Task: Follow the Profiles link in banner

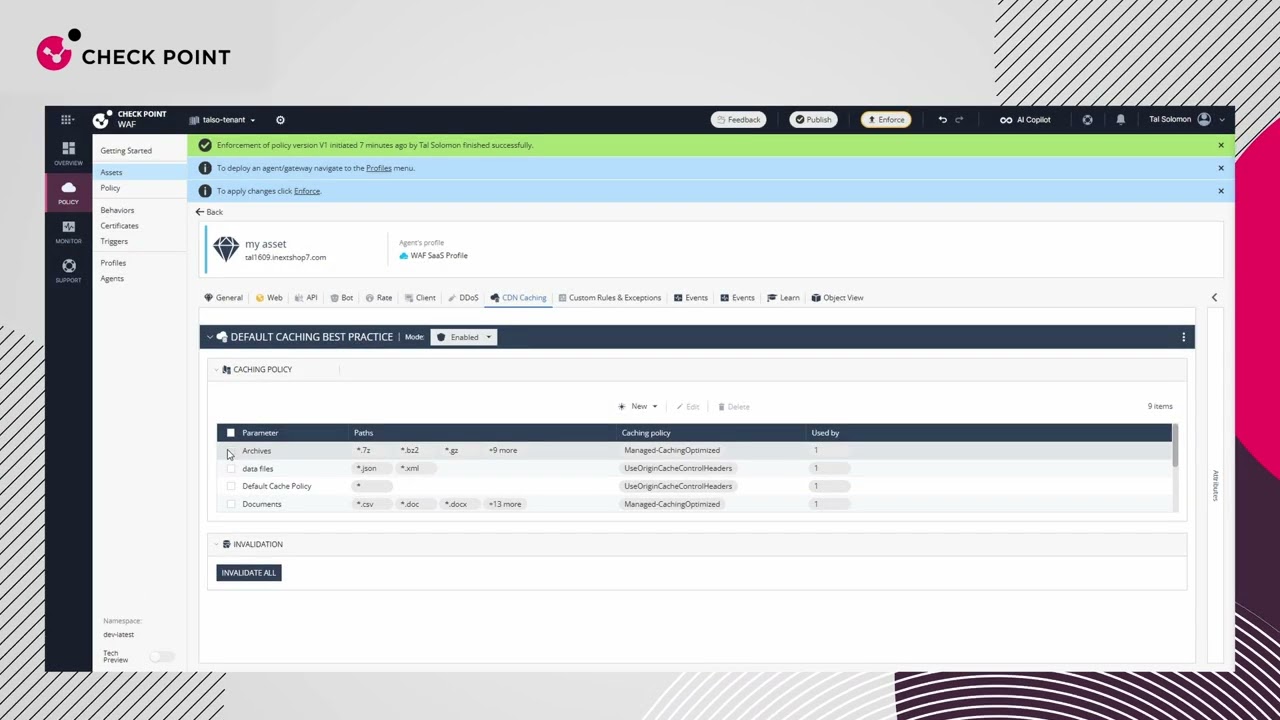Action: [x=379, y=168]
